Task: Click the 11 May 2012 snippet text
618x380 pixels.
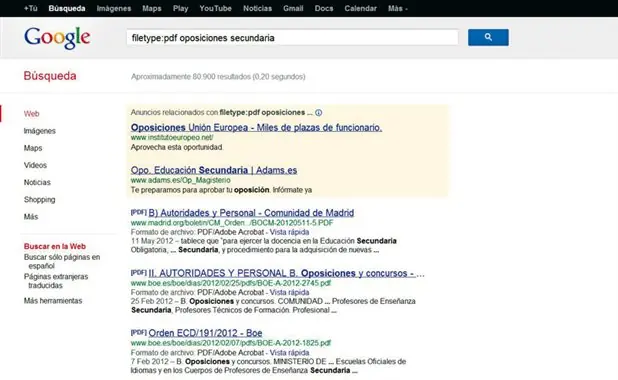Action: click(x=264, y=245)
